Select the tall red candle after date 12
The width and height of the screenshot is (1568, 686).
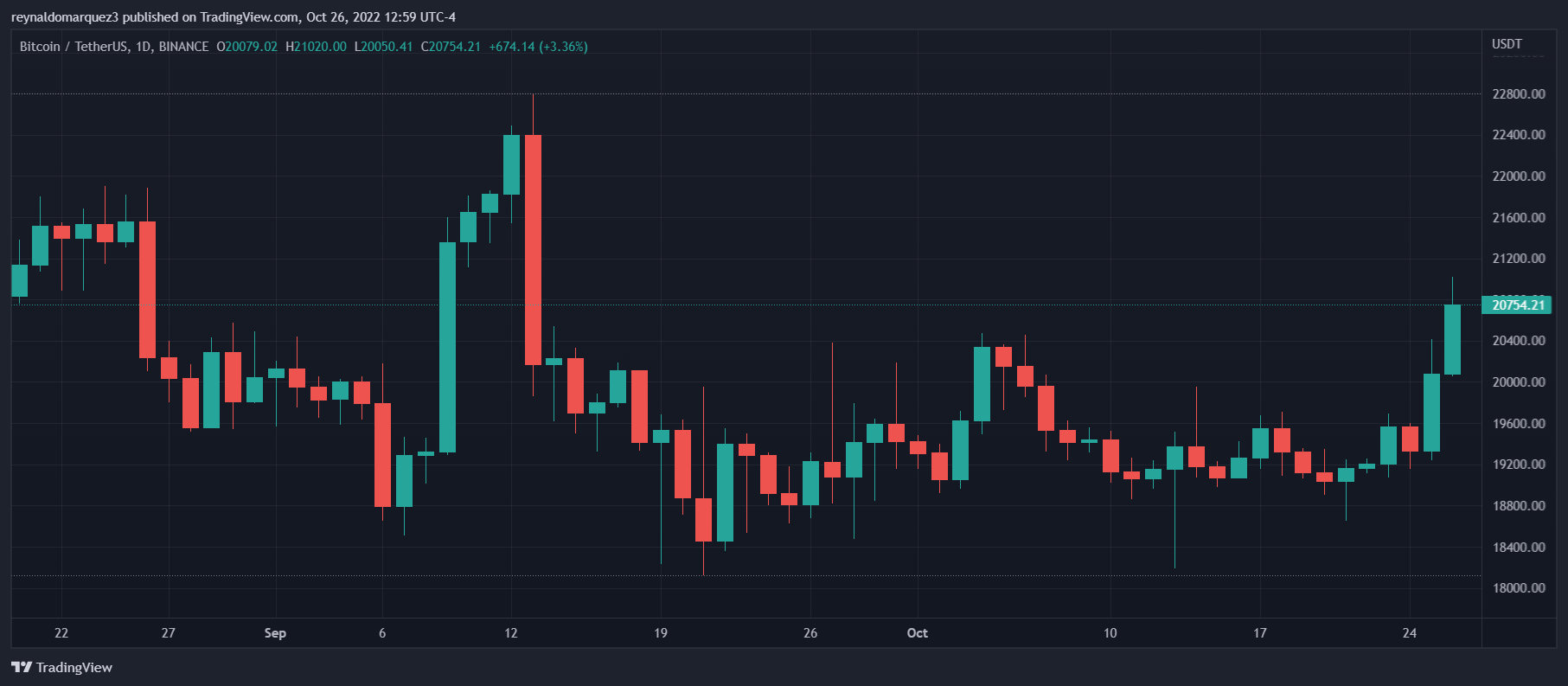pos(533,249)
